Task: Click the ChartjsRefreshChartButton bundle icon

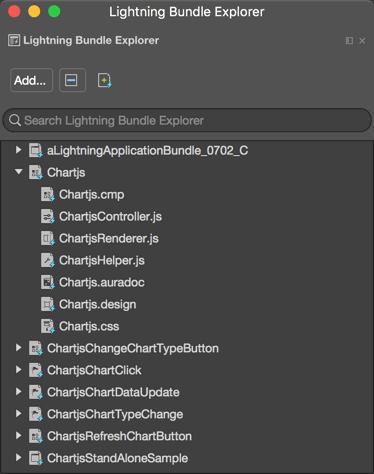Action: [35, 436]
